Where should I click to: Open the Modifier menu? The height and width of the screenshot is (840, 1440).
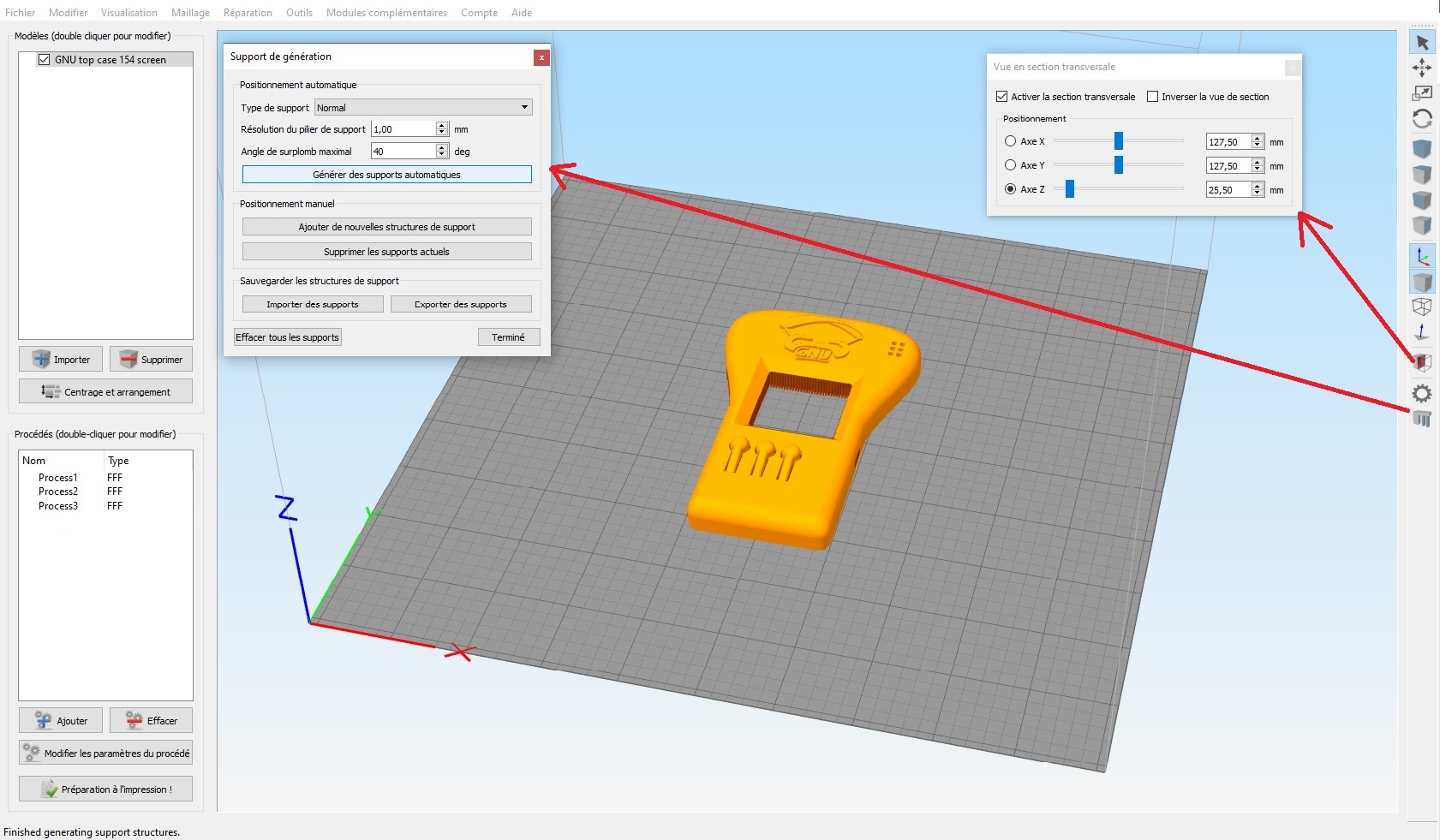click(68, 13)
